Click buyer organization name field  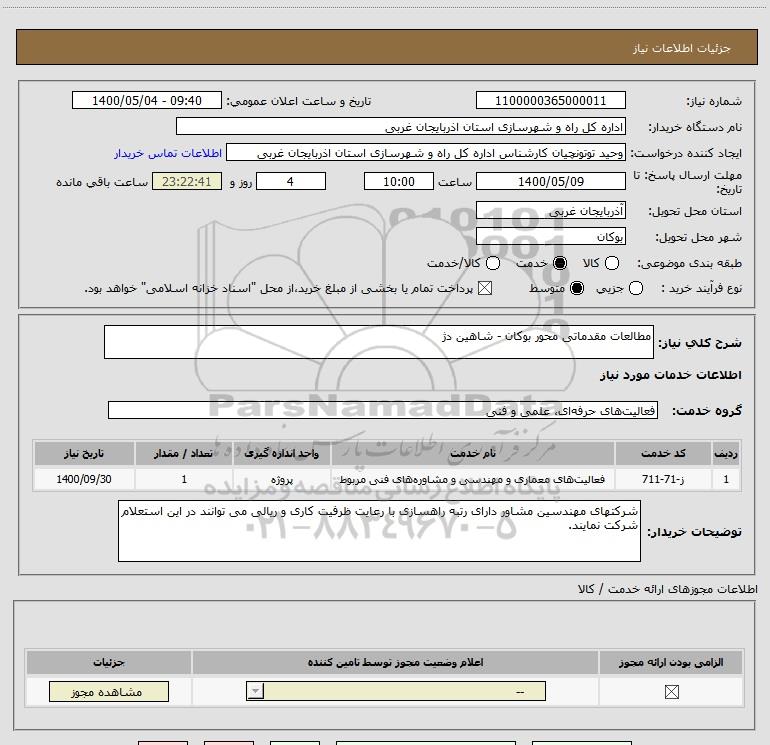point(401,126)
